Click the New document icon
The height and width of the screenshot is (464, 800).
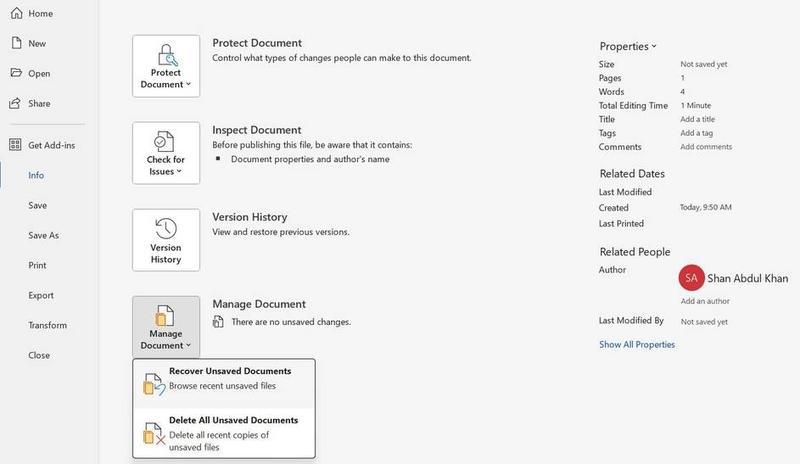click(x=15, y=43)
